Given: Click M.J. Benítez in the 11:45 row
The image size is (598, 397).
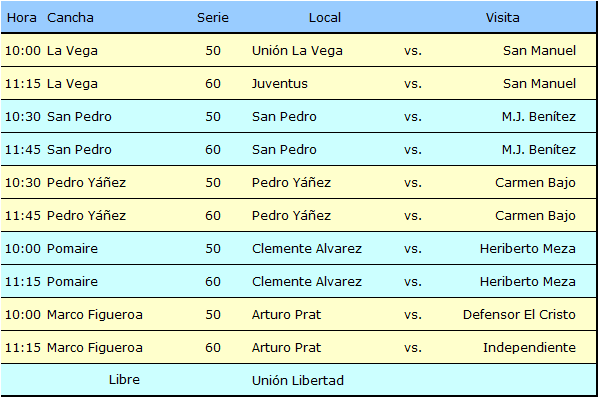Looking at the screenshot, I should (x=539, y=149).
